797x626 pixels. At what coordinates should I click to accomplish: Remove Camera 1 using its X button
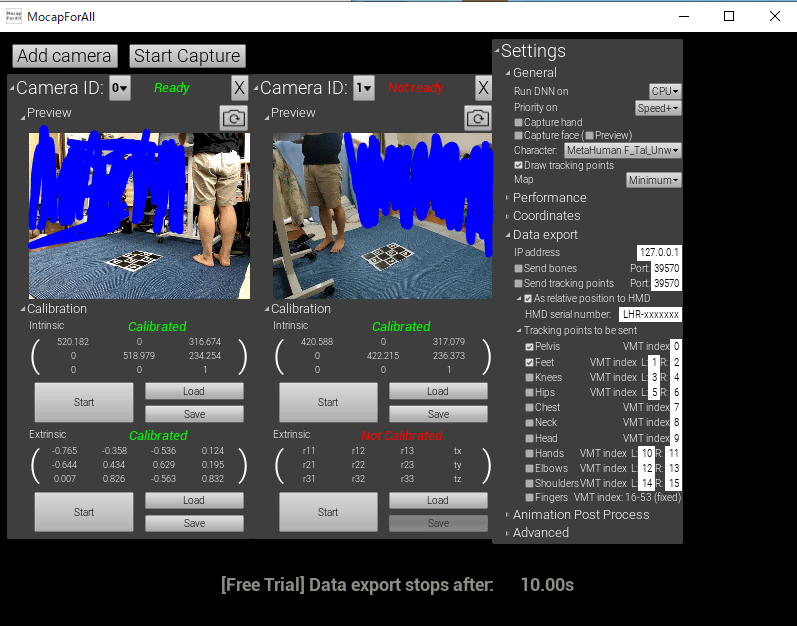[483, 88]
